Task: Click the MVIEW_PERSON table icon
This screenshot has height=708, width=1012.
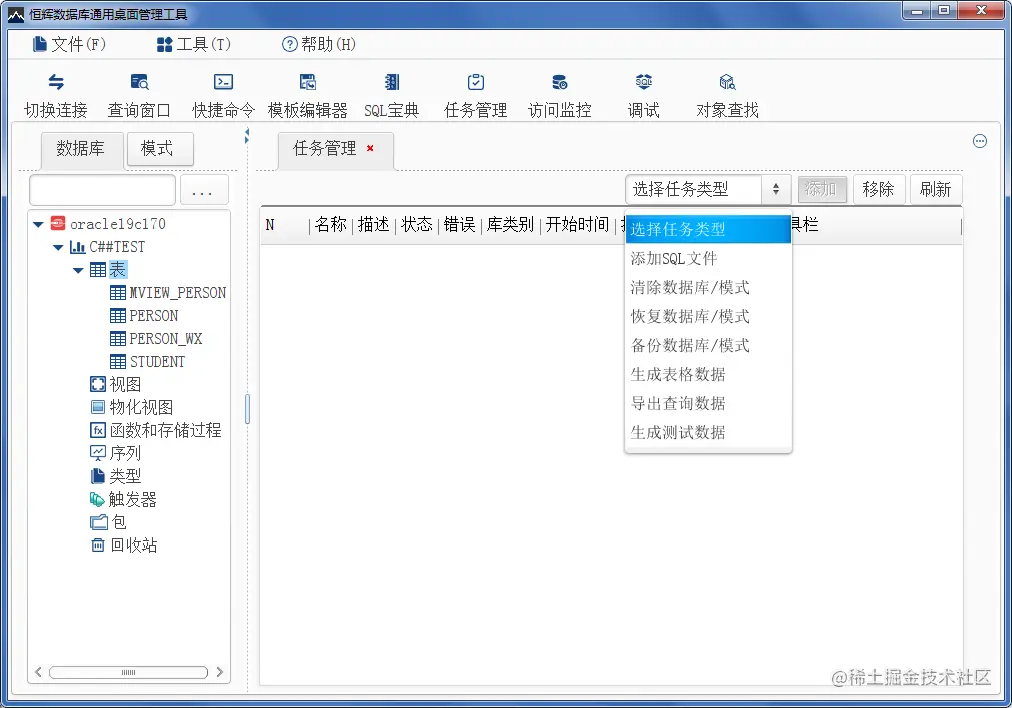Action: point(117,292)
